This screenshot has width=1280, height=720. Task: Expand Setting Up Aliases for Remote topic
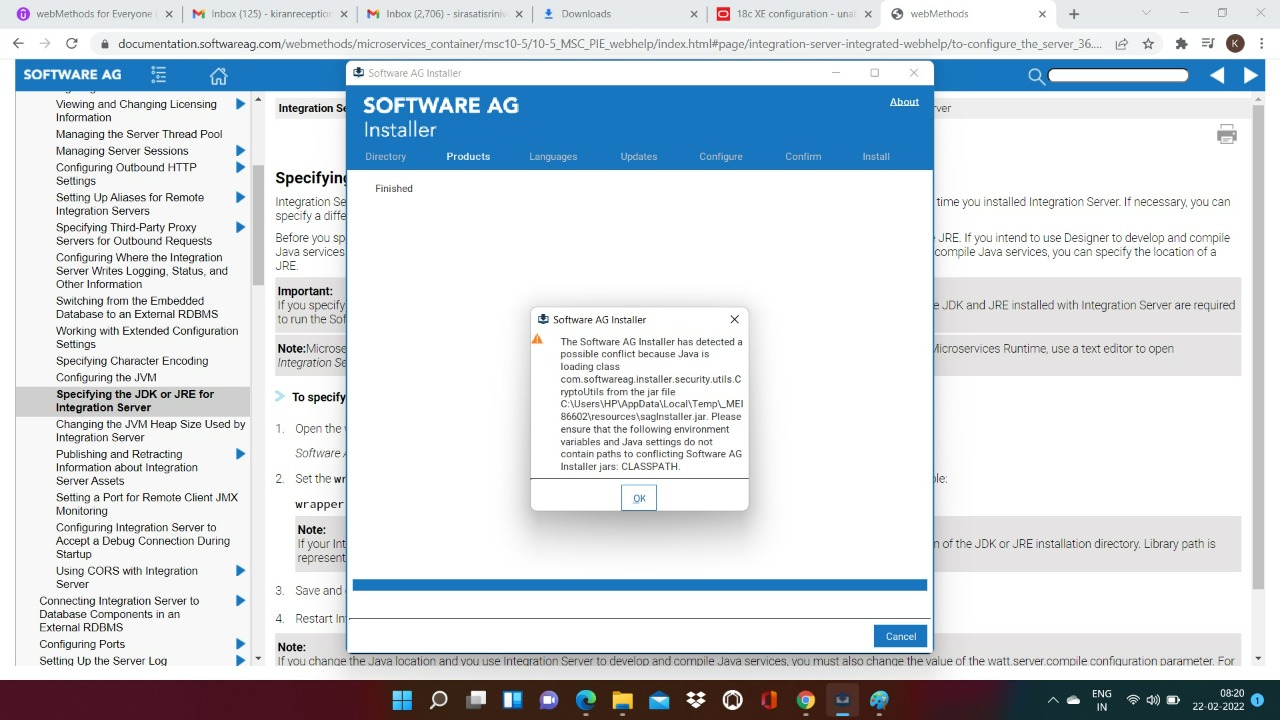click(x=240, y=197)
